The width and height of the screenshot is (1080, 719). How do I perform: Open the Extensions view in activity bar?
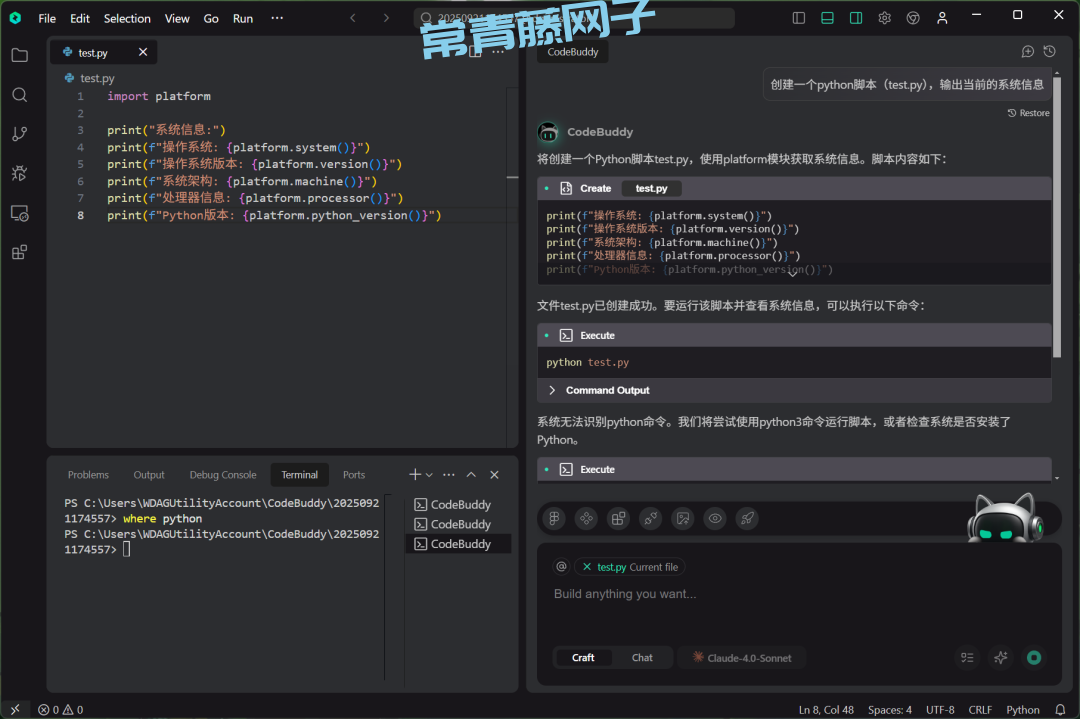point(19,253)
